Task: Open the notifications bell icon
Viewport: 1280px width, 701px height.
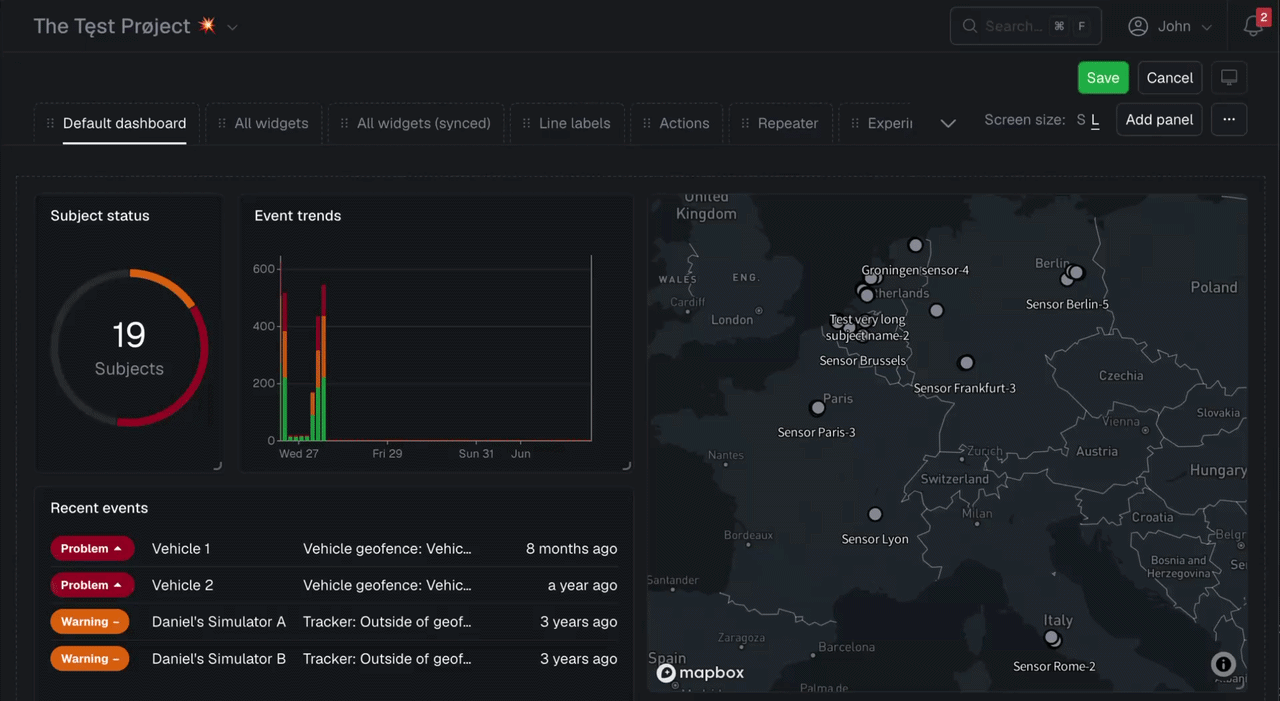Action: tap(1253, 27)
